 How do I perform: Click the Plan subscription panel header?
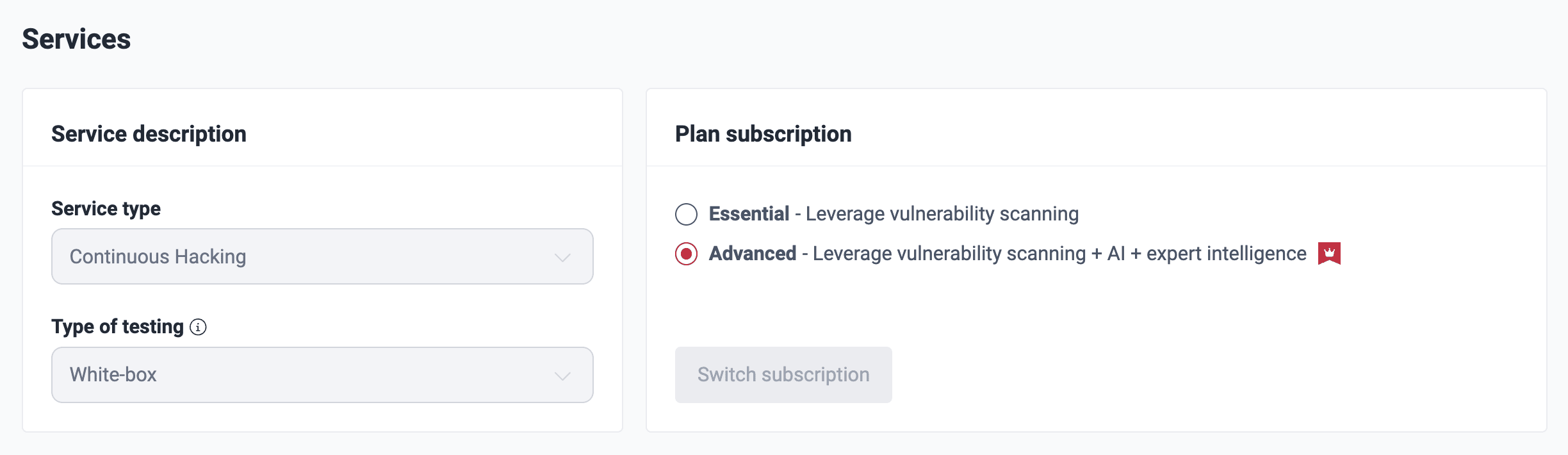point(764,133)
